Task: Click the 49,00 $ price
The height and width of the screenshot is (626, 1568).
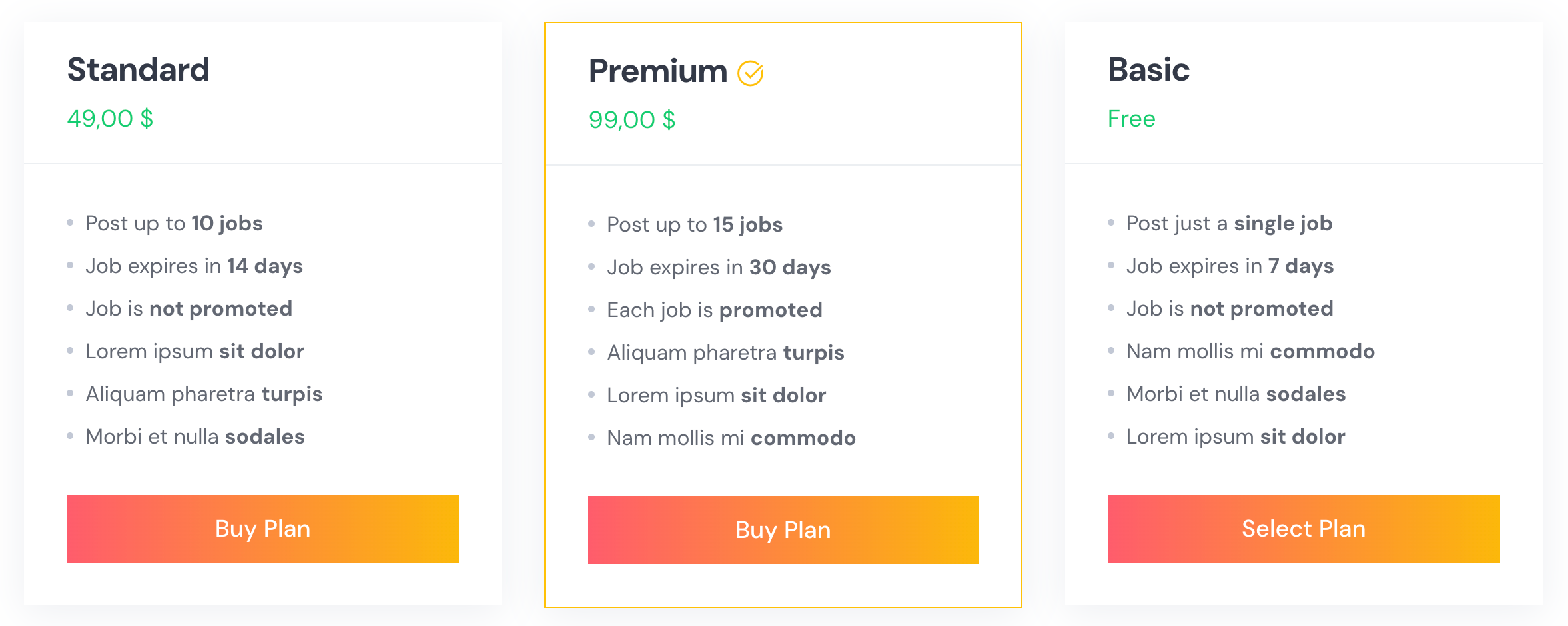Action: click(111, 119)
